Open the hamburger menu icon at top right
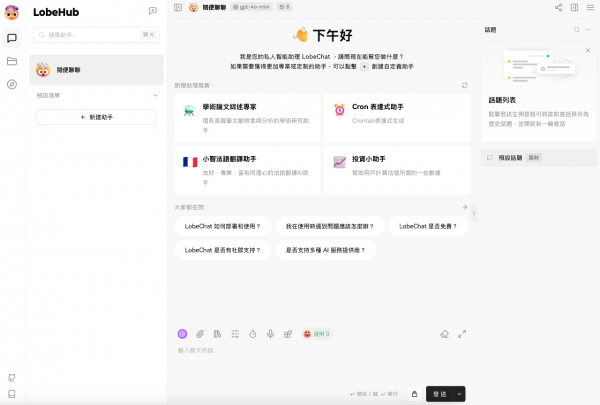The height and width of the screenshot is (405, 600). (590, 7)
